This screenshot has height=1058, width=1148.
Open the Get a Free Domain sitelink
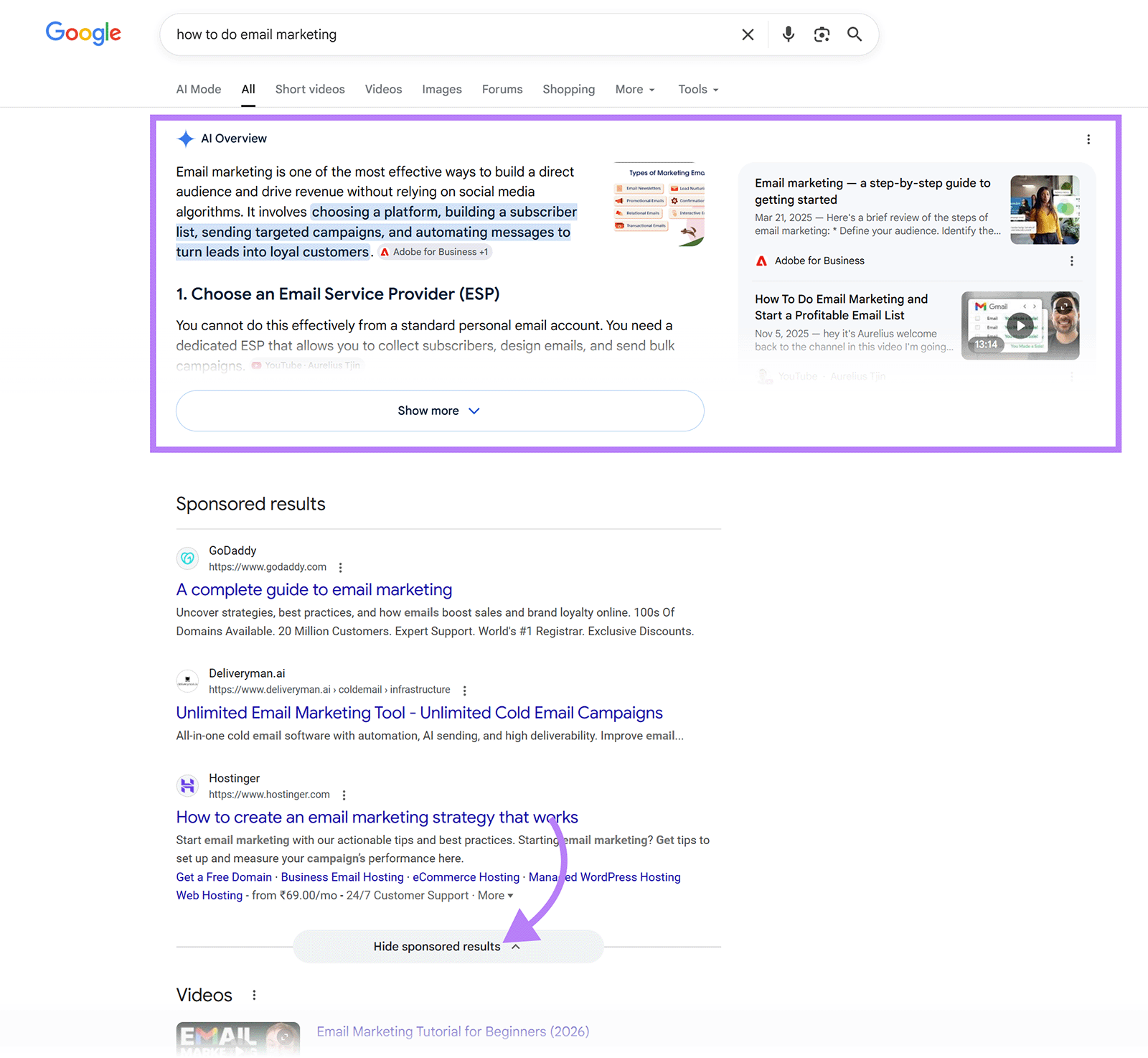[x=224, y=877]
